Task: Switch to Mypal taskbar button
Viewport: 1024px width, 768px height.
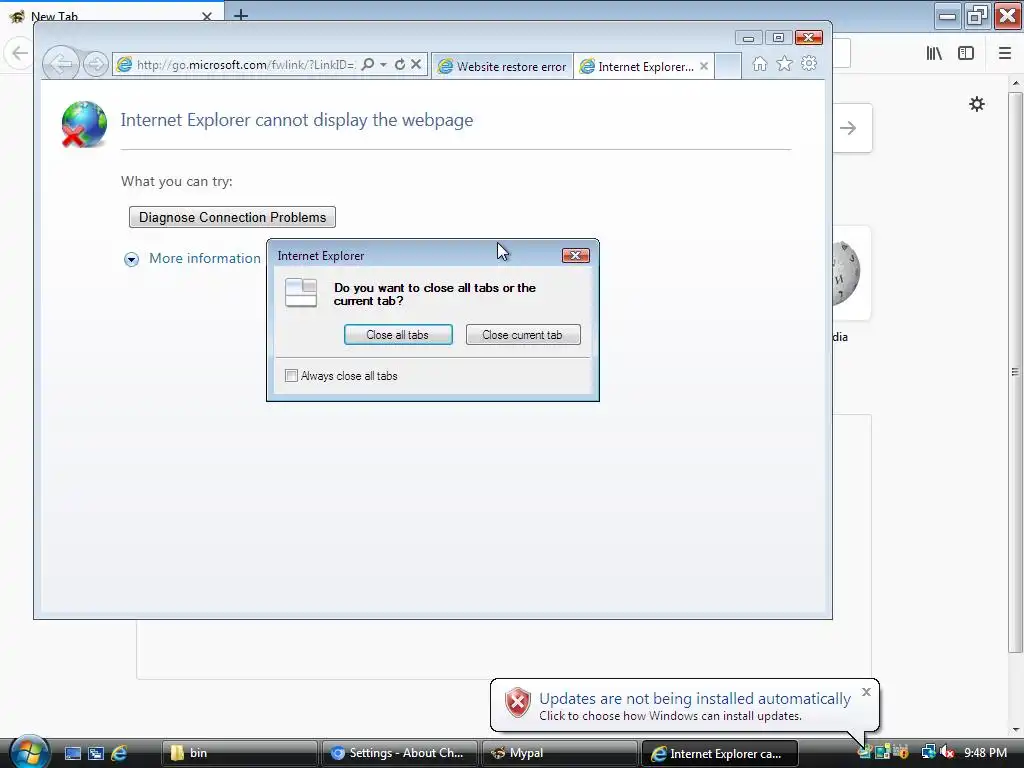Action: [x=559, y=753]
